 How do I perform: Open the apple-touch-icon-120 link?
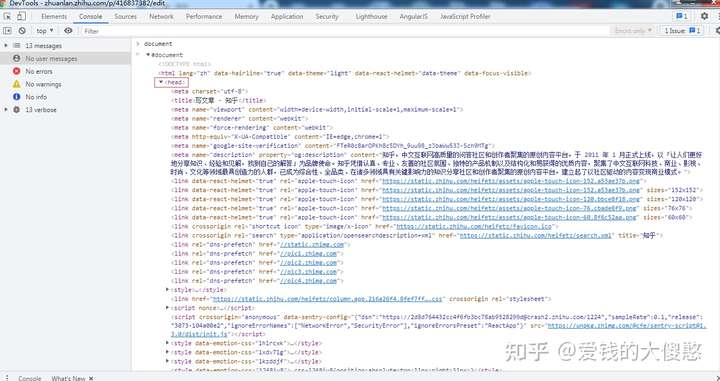coord(511,199)
